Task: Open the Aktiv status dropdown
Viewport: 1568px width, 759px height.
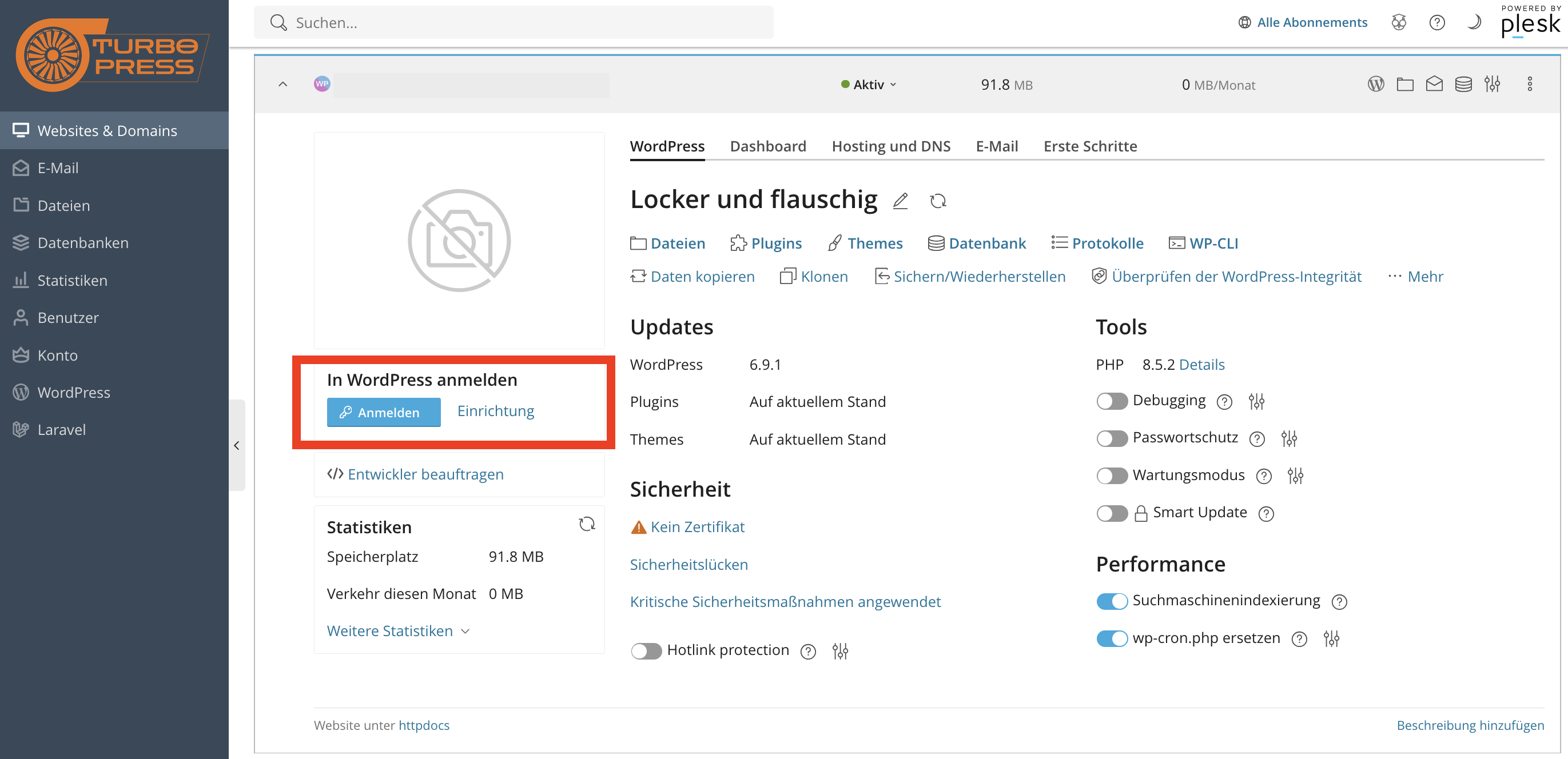Action: (x=869, y=85)
